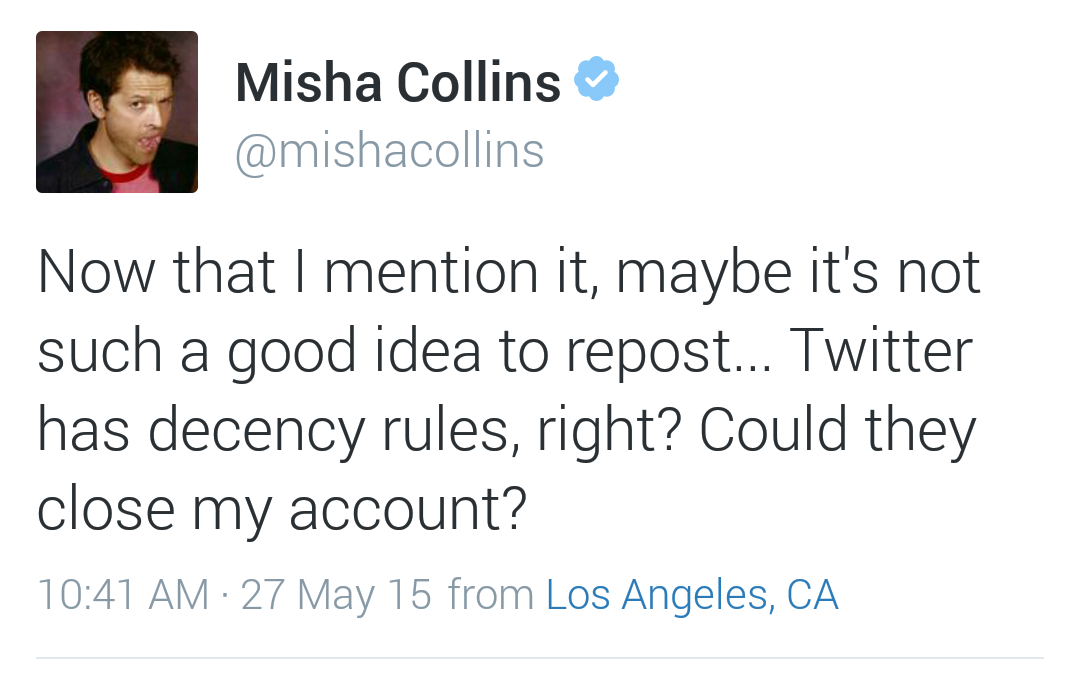Click the 27 May 15 date
This screenshot has height=676, width=1080.
(x=336, y=595)
